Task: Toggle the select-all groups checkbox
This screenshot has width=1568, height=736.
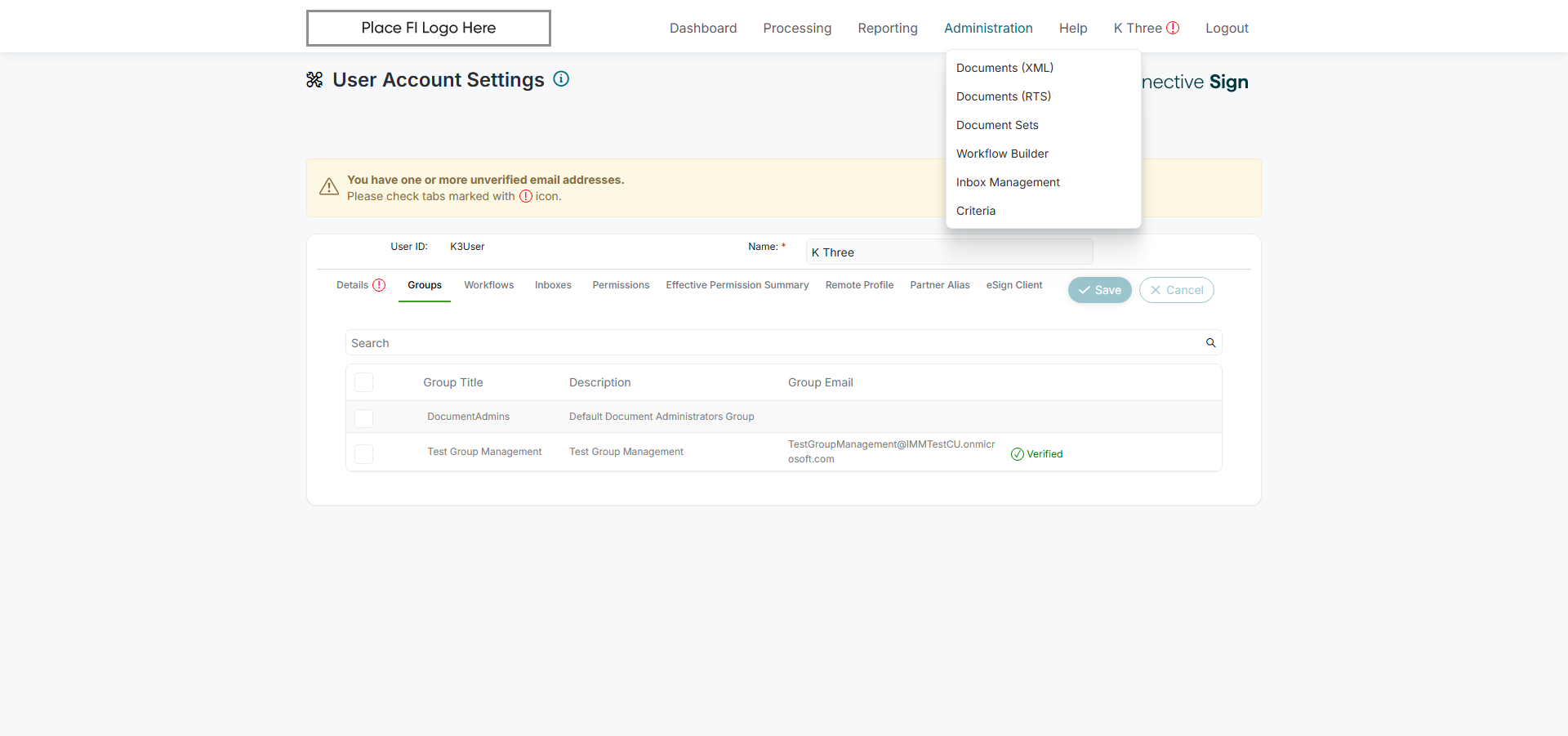Action: click(x=364, y=382)
